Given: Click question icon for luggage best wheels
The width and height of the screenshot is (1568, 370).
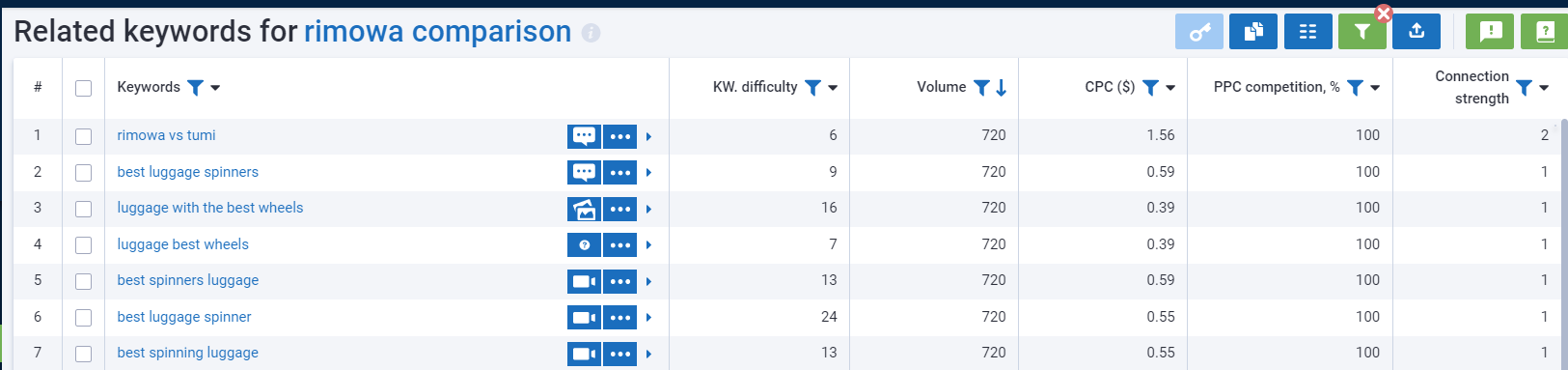Looking at the screenshot, I should coord(584,245).
